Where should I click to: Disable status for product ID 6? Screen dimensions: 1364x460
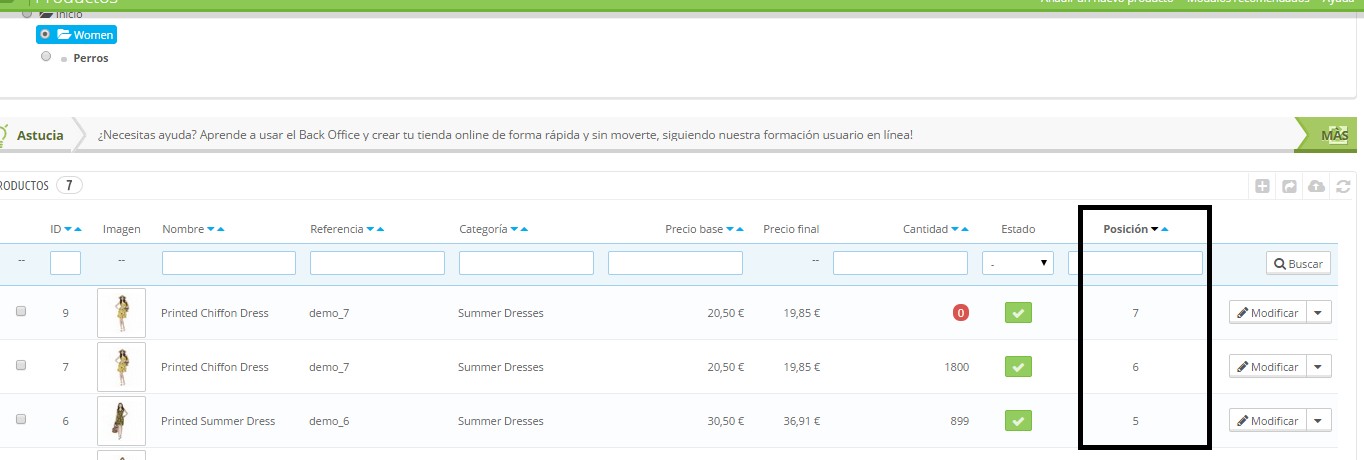click(1018, 421)
